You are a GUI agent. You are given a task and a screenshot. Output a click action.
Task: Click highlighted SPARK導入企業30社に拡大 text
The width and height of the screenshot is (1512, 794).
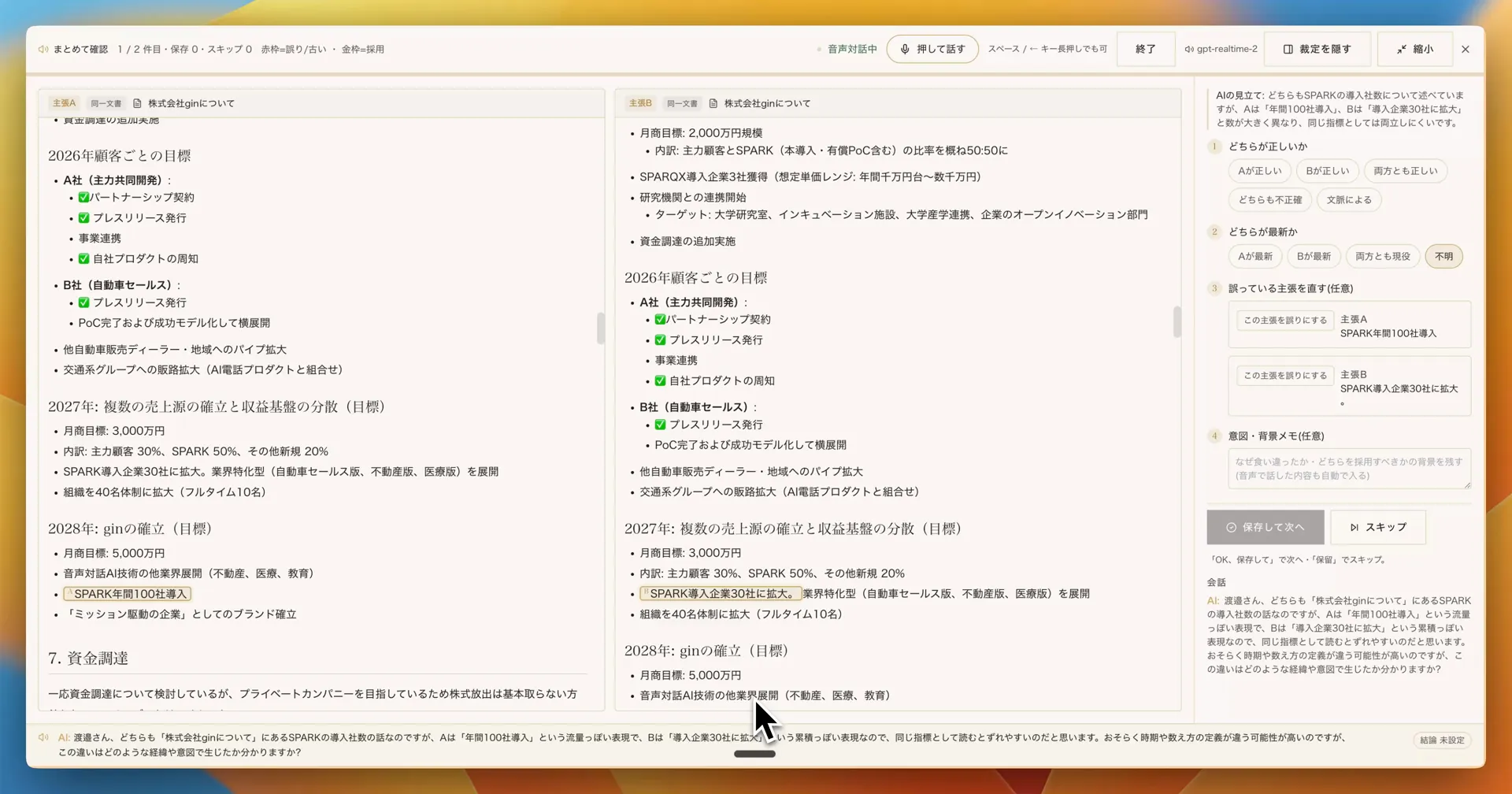721,594
